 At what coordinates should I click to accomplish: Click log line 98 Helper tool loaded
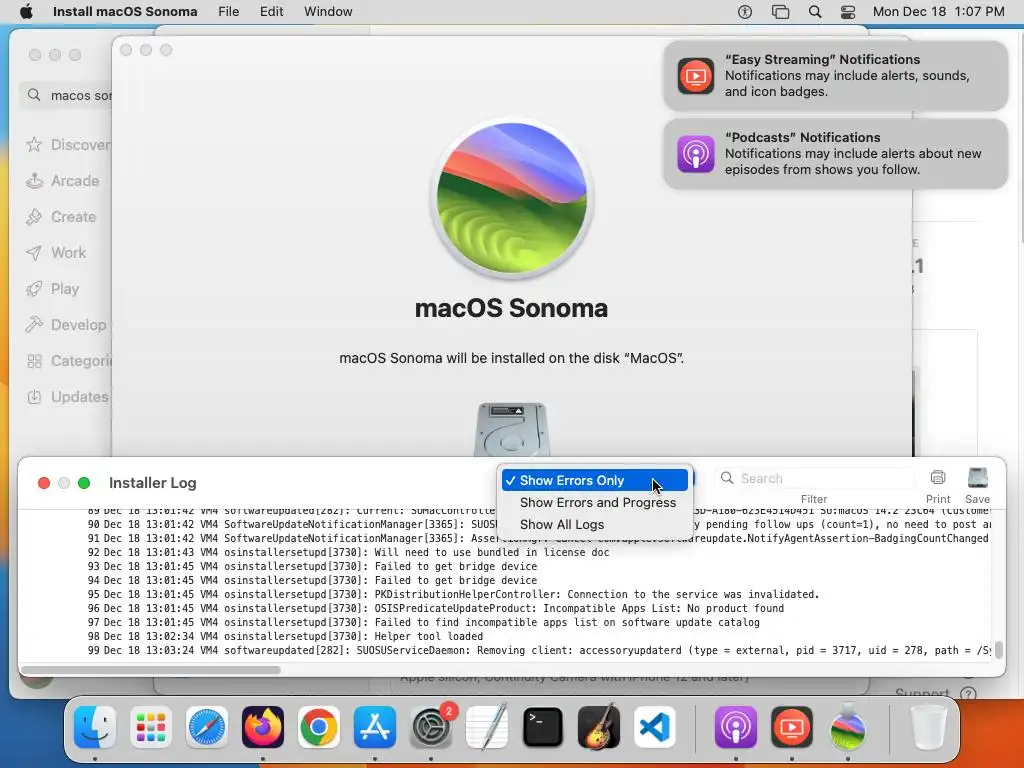[285, 636]
